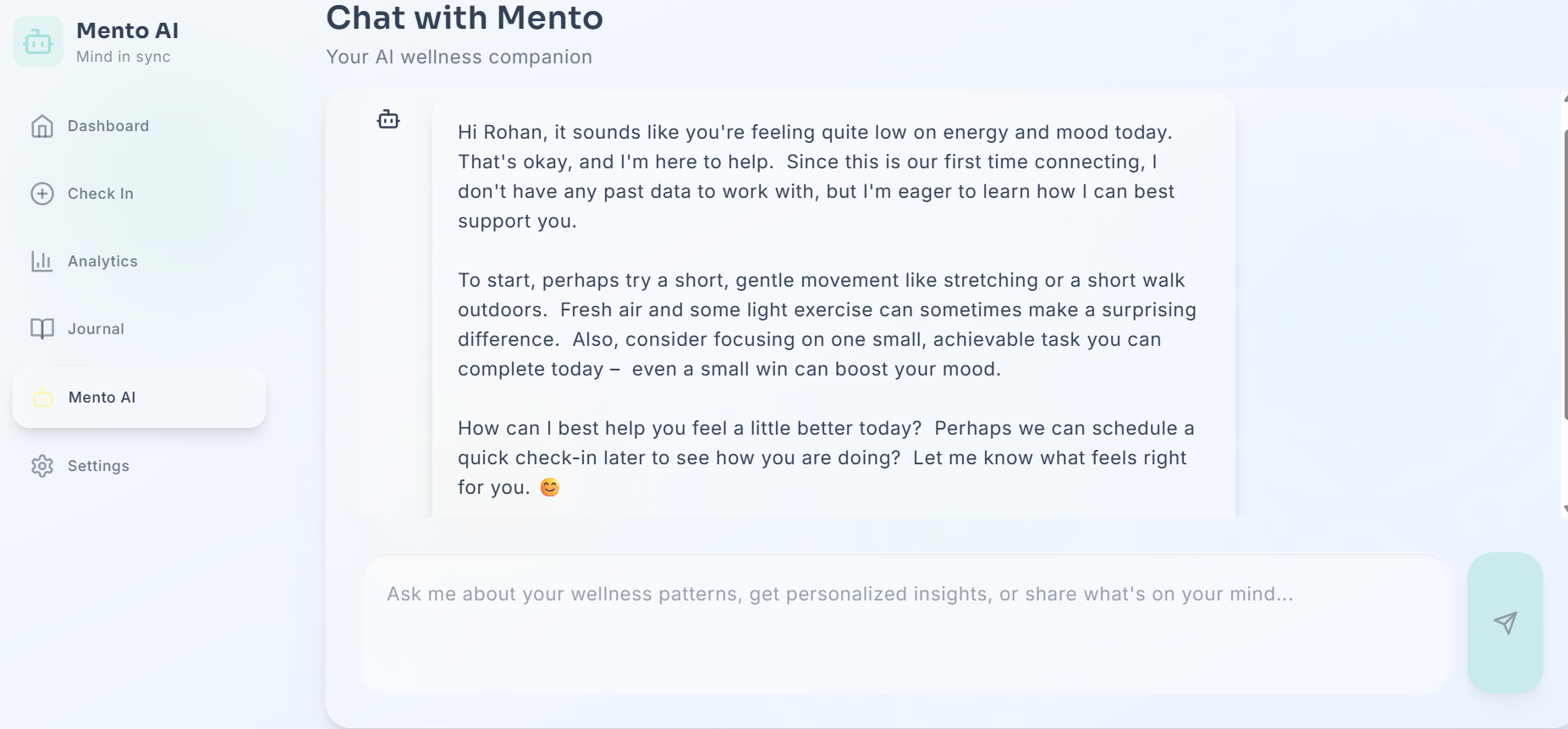
Task: Open Journal using the book icon
Action: click(41, 328)
